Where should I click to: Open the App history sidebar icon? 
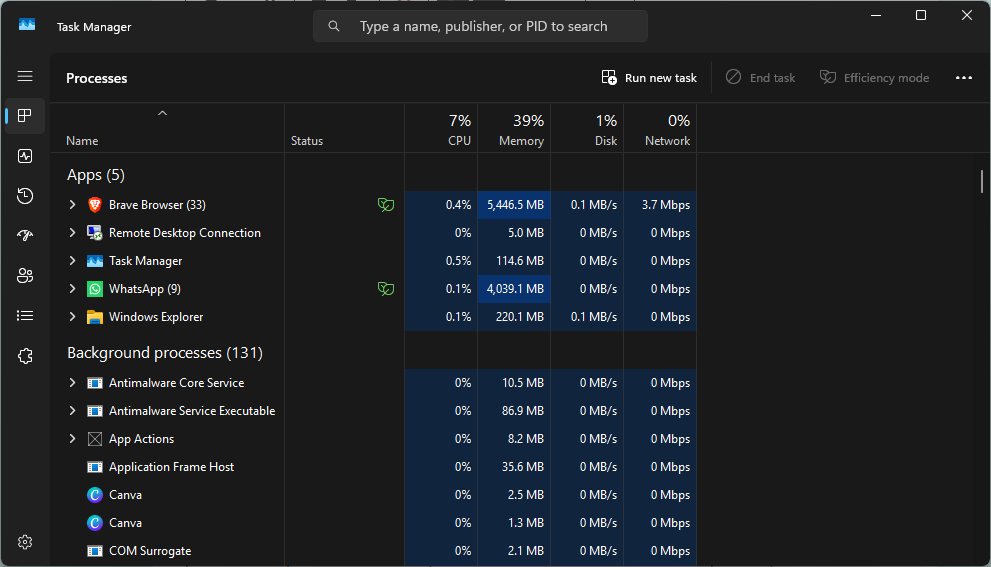(25, 196)
